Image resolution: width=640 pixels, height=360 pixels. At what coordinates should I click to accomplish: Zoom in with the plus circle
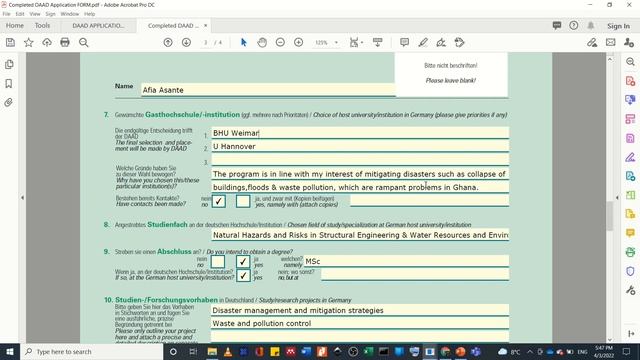298,42
